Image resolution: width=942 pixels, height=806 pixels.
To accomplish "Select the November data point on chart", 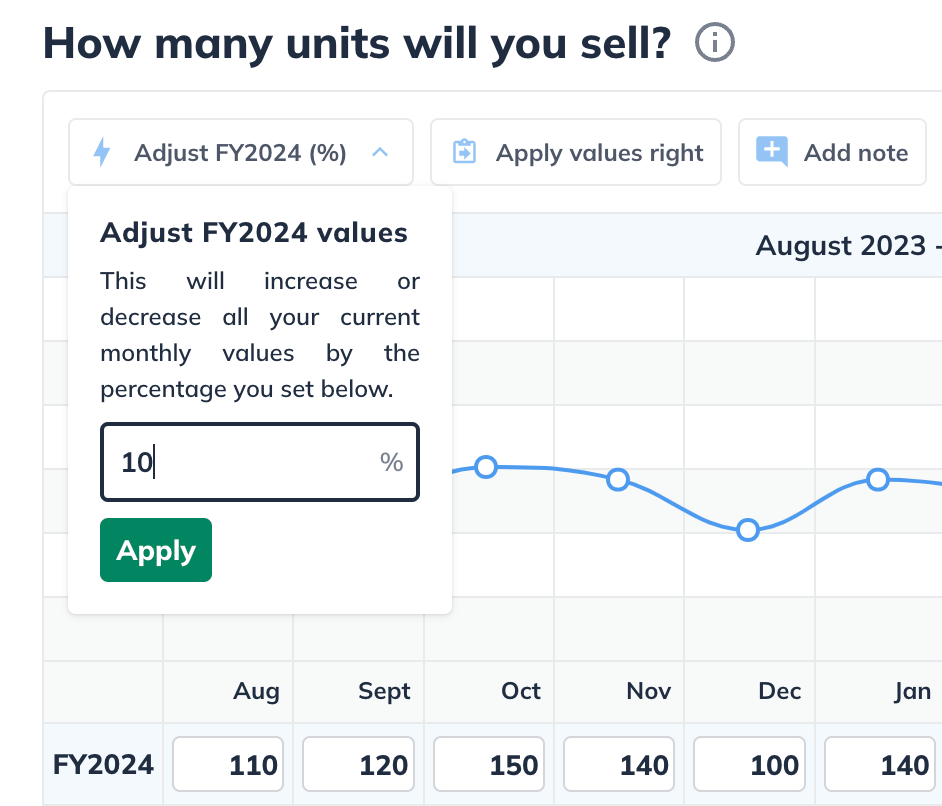I will 618,479.
